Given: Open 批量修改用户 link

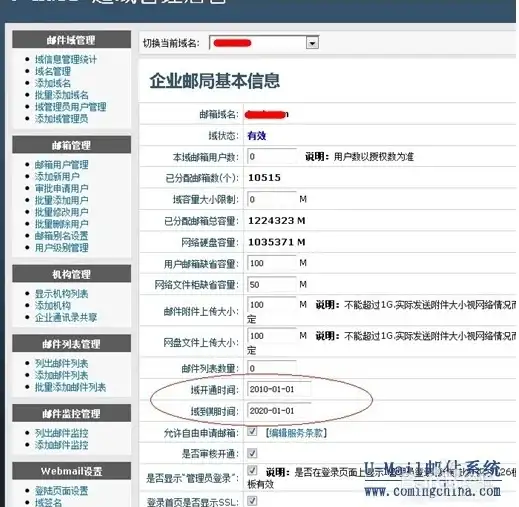Looking at the screenshot, I should click(61, 212).
